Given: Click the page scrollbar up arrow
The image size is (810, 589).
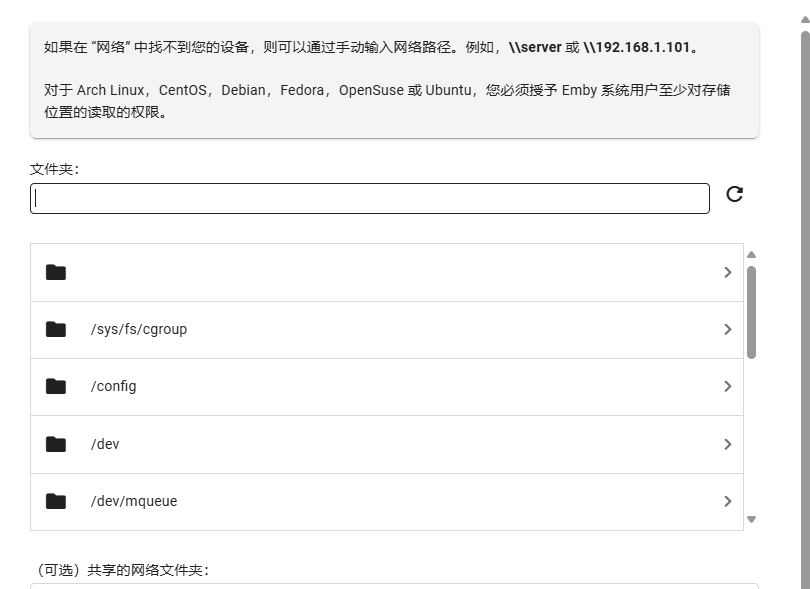Looking at the screenshot, I should pyautogui.click(x=805, y=20).
